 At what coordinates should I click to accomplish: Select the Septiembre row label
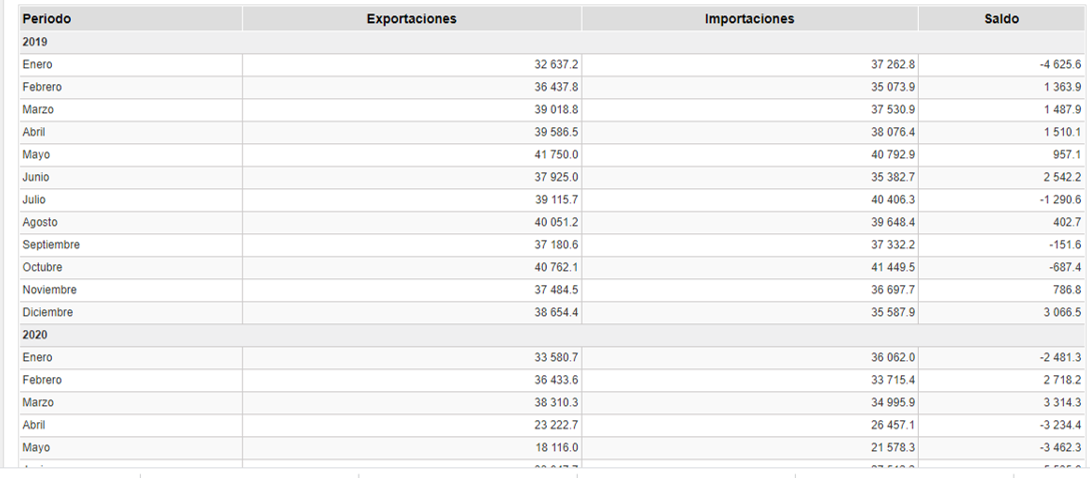[x=51, y=245]
